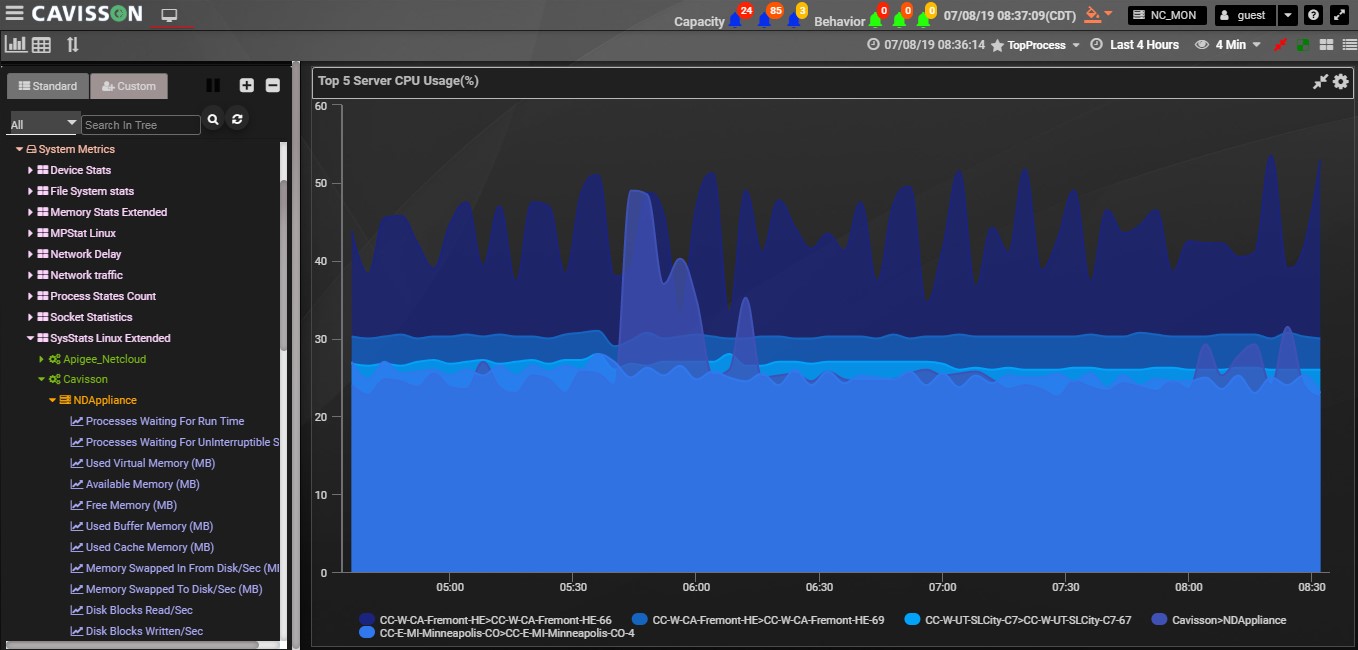
Task: Click the NC_MON server button
Action: (1167, 15)
